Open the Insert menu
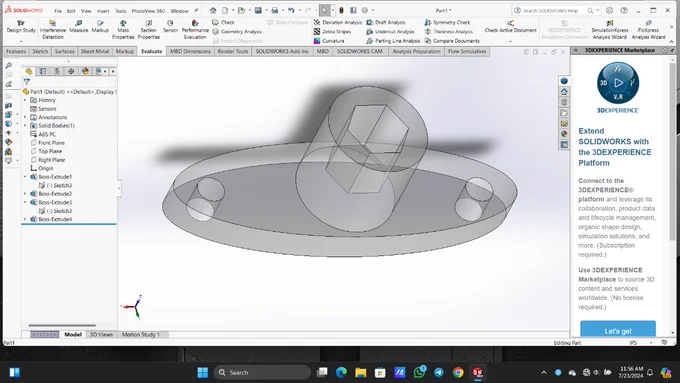 [x=103, y=11]
